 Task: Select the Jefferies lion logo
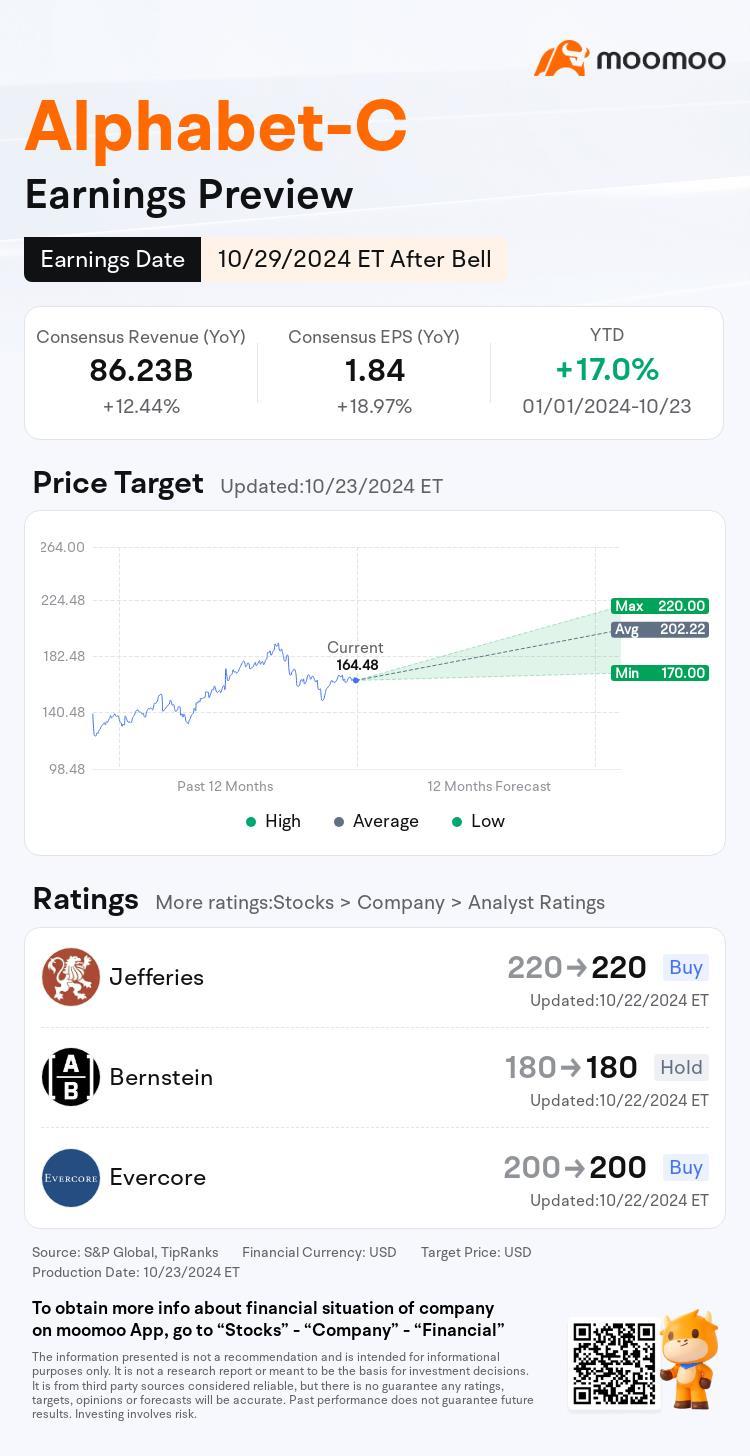[x=71, y=977]
